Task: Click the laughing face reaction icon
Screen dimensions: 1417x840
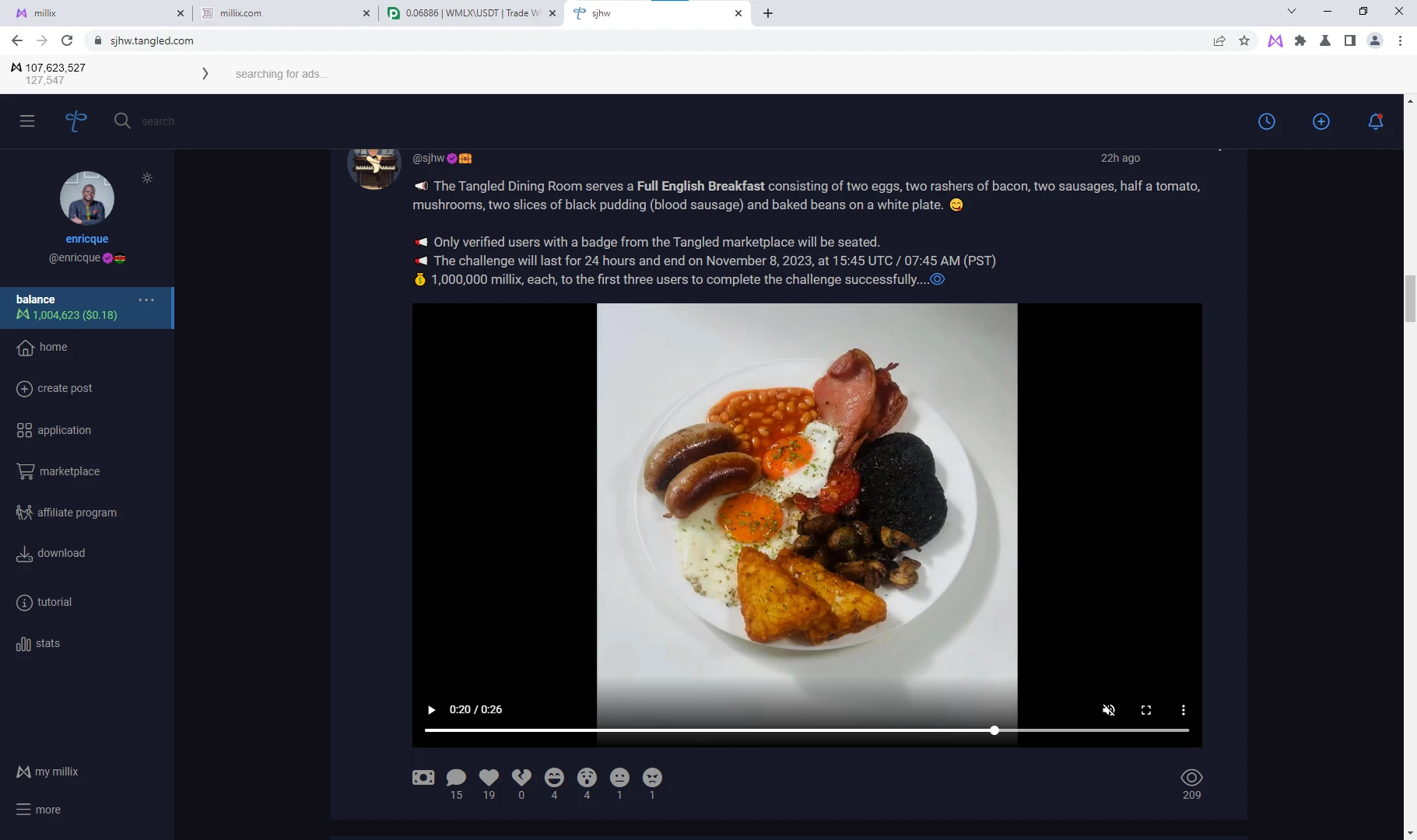Action: tap(554, 777)
